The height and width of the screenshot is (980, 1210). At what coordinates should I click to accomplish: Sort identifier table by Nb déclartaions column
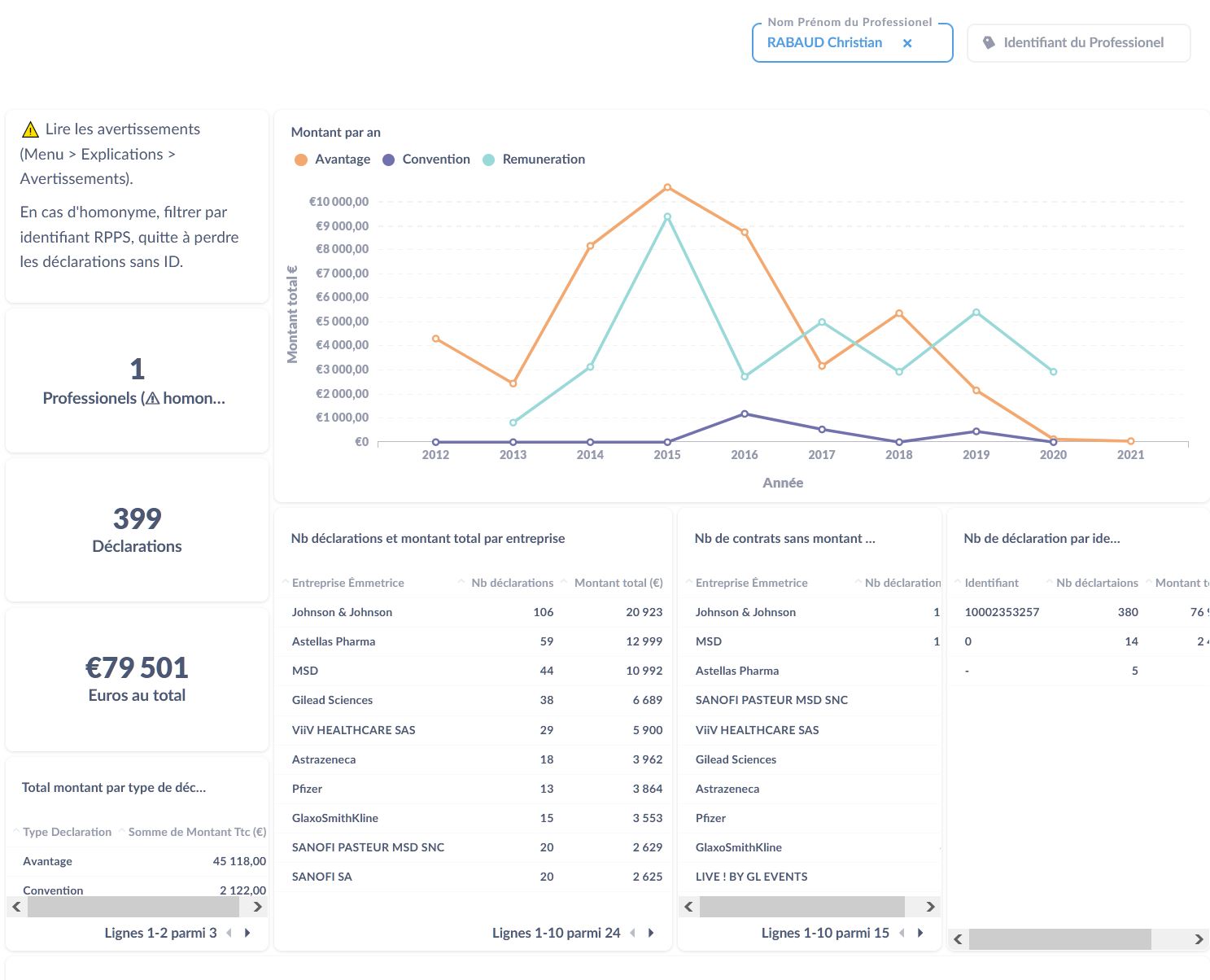[1097, 583]
